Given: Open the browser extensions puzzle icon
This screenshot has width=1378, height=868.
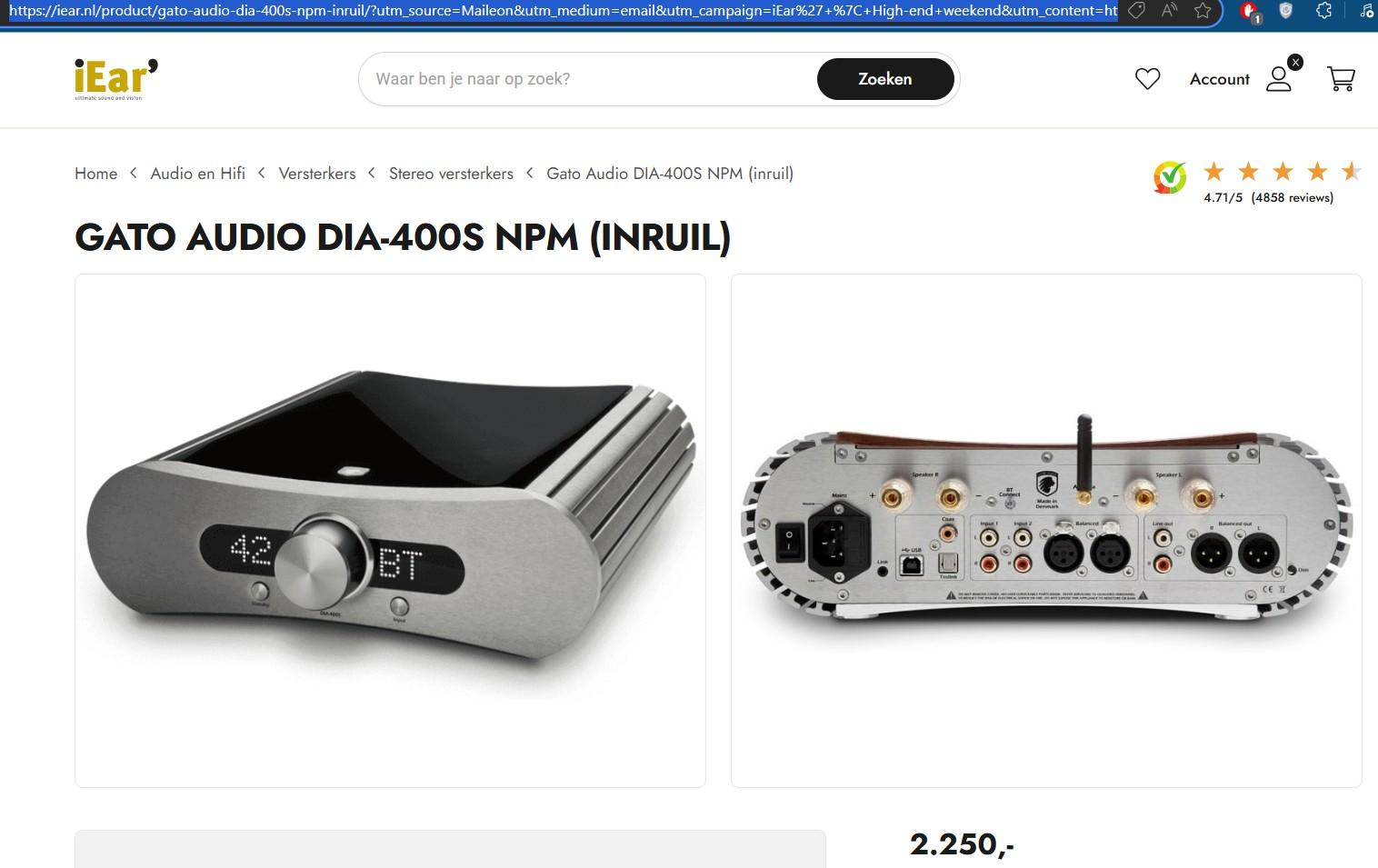Looking at the screenshot, I should 1324,11.
